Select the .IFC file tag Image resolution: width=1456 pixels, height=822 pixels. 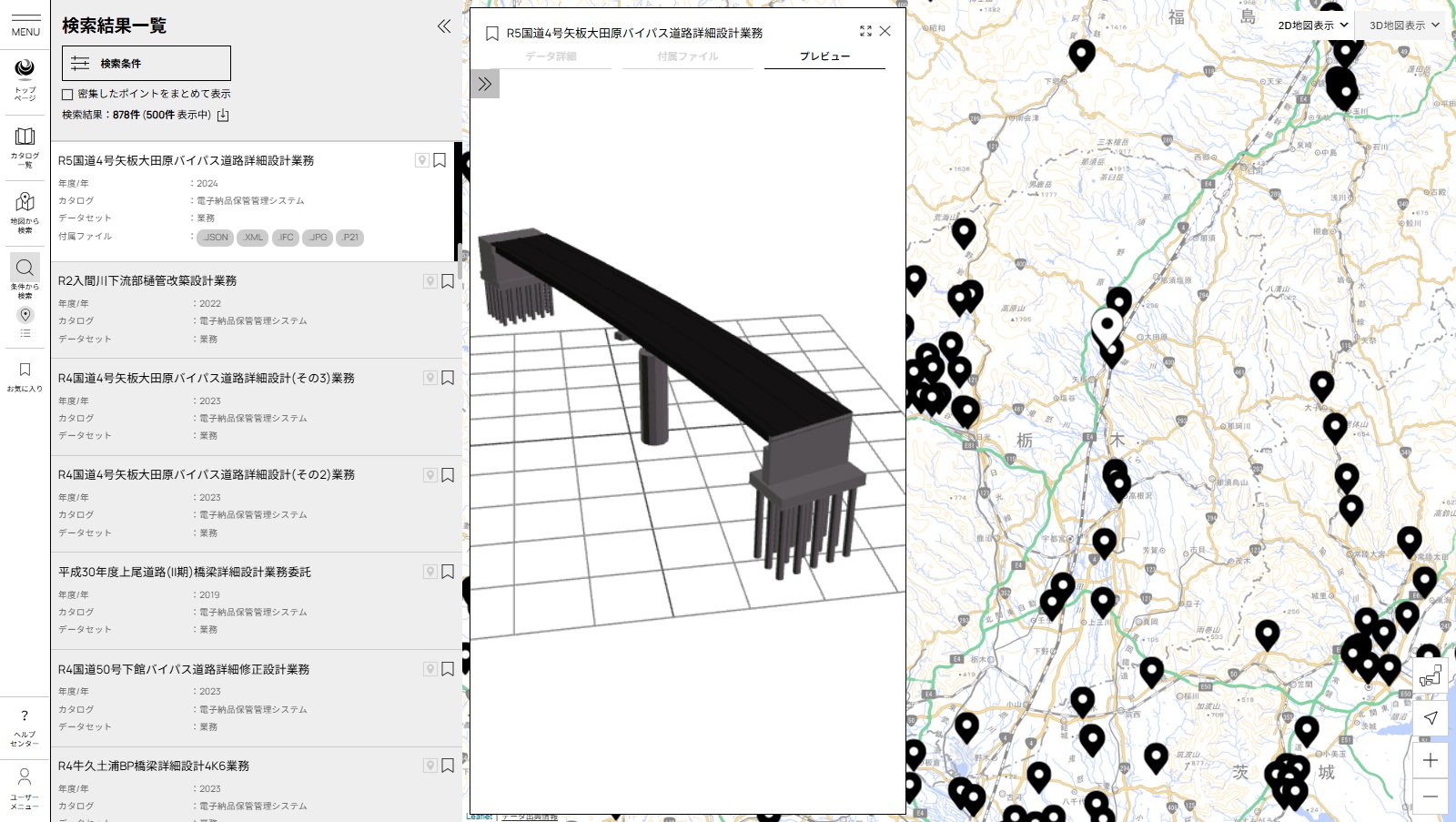click(x=286, y=238)
